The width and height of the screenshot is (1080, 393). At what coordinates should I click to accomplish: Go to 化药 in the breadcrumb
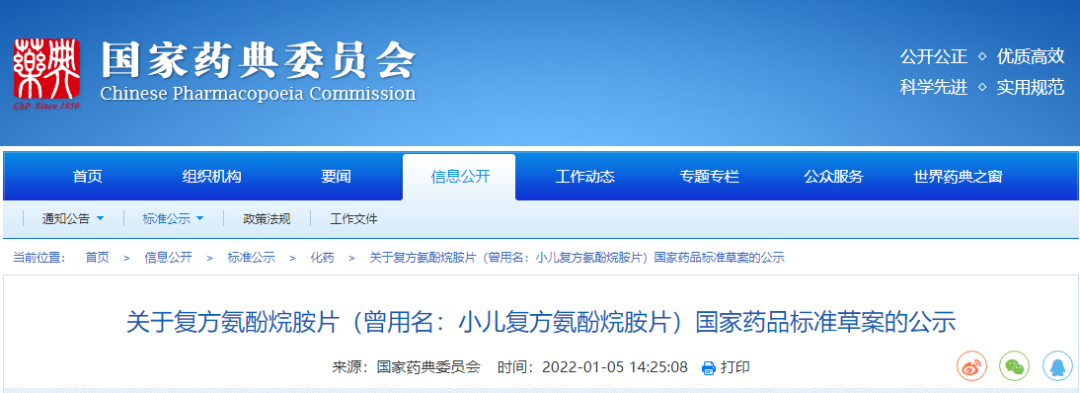[322, 257]
